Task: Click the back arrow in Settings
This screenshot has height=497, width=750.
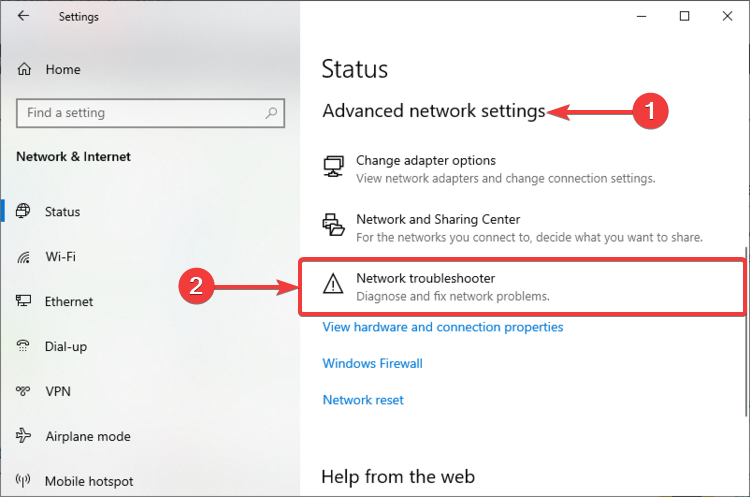Action: click(x=23, y=17)
